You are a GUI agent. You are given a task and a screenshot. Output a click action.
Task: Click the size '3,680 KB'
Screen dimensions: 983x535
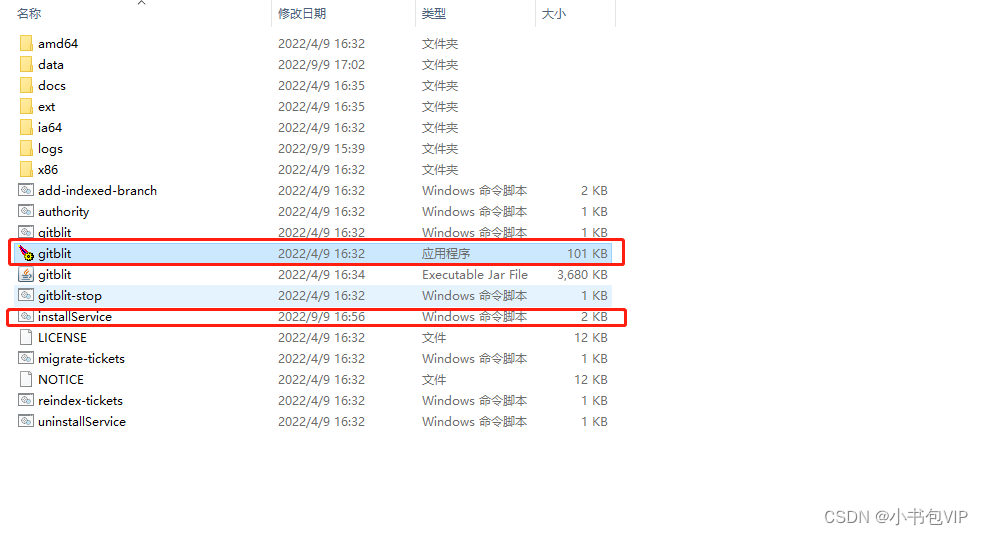point(582,274)
